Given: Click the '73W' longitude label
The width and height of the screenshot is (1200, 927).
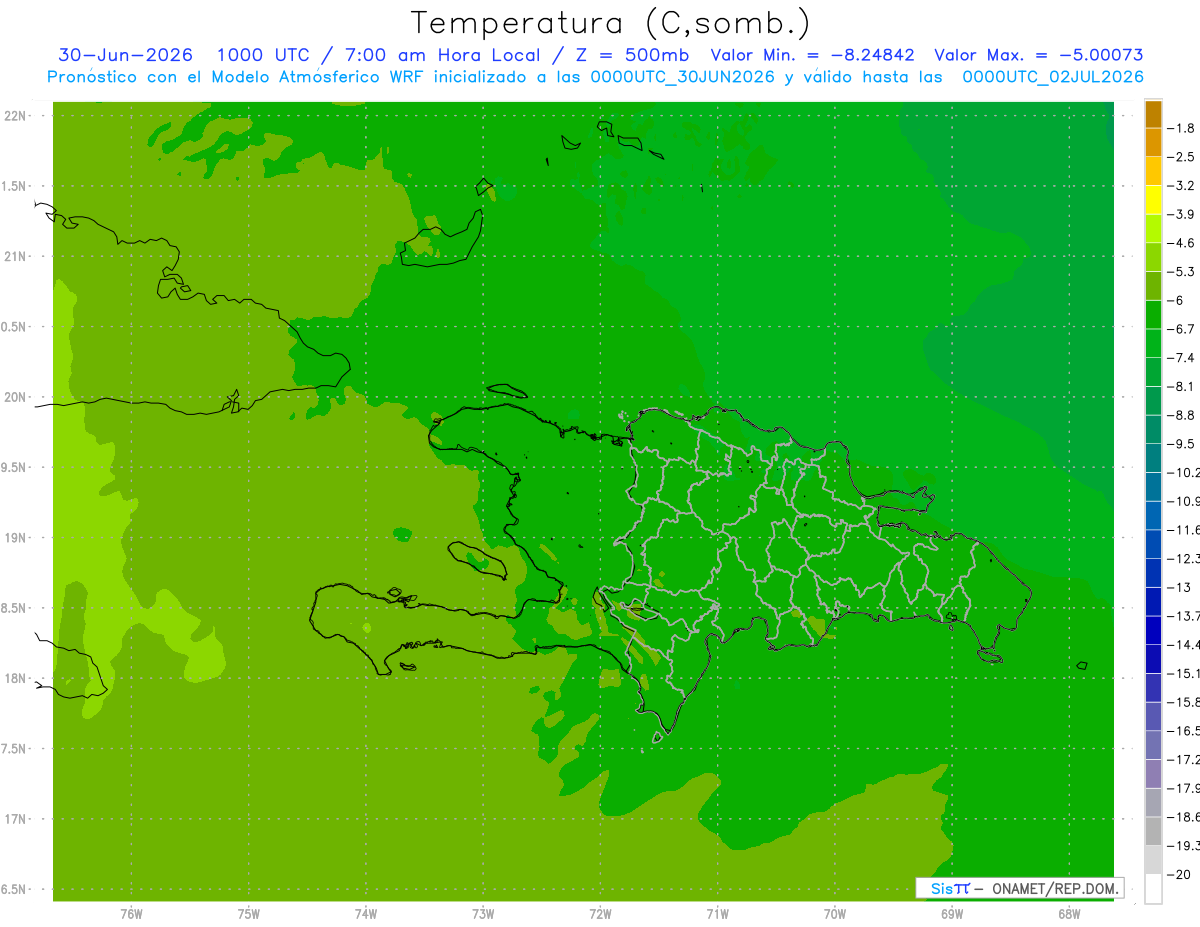Looking at the screenshot, I should click(483, 913).
